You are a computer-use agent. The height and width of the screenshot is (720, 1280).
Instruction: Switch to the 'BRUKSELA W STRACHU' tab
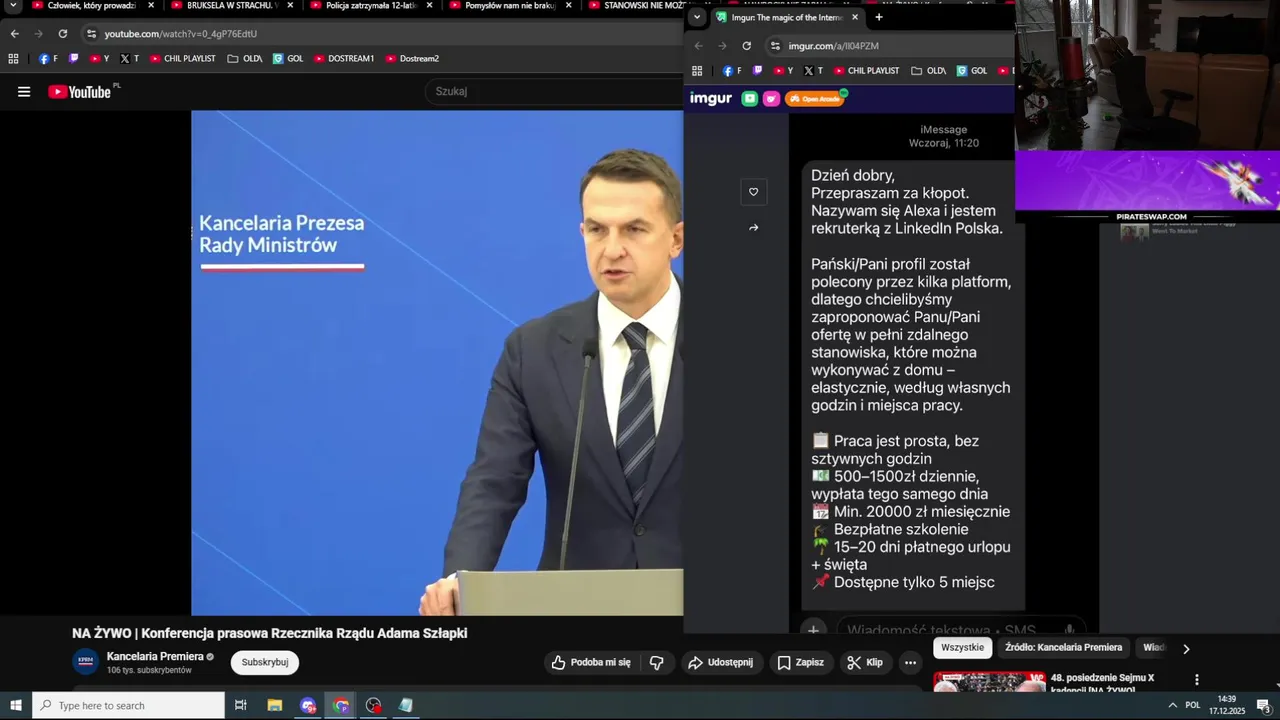(x=232, y=6)
